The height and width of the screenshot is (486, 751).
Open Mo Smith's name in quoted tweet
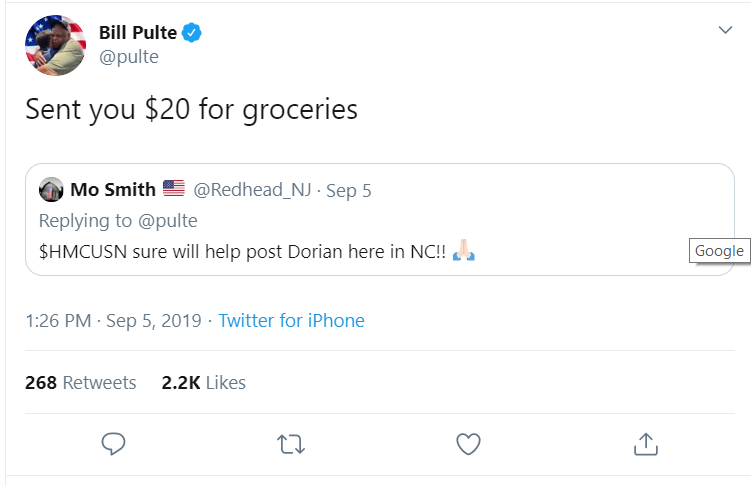click(113, 190)
